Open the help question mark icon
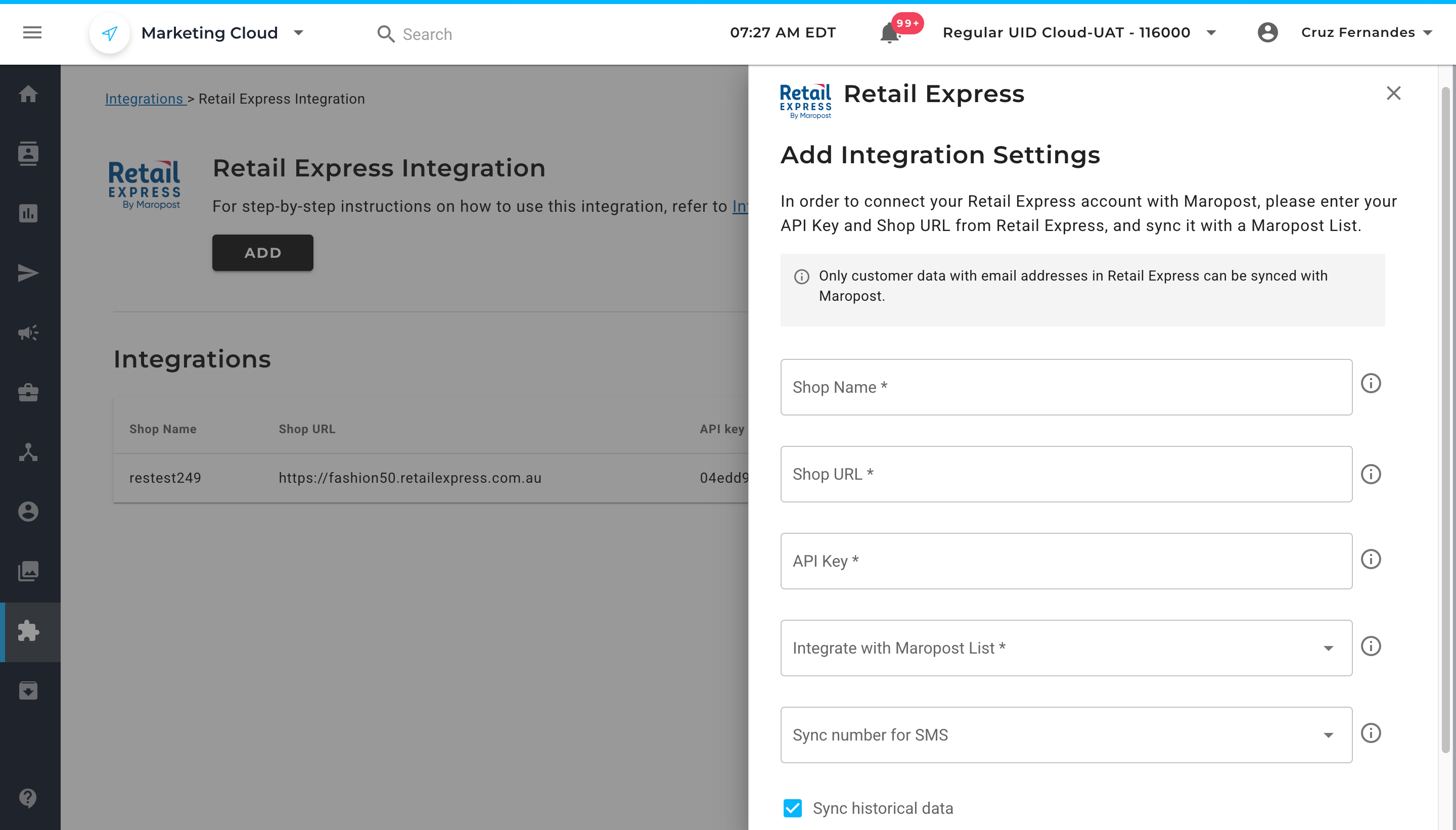This screenshot has width=1456, height=830. tap(28, 798)
